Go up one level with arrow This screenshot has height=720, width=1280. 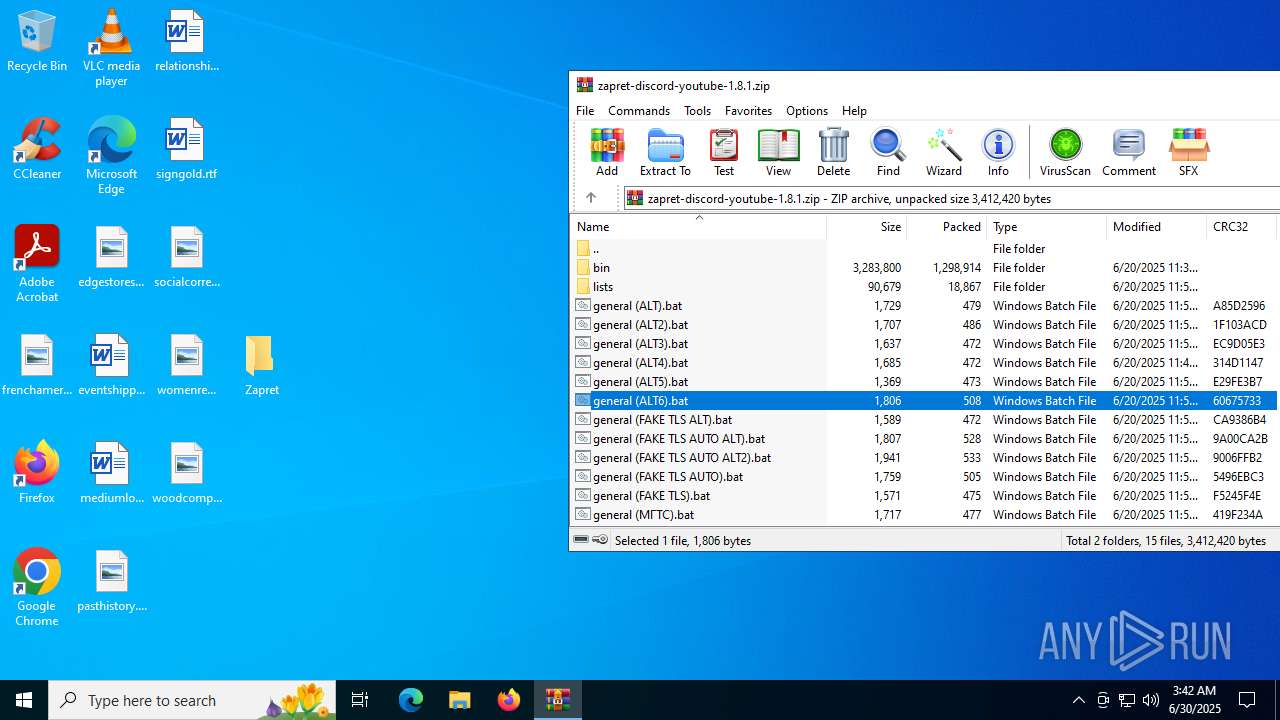tap(591, 198)
